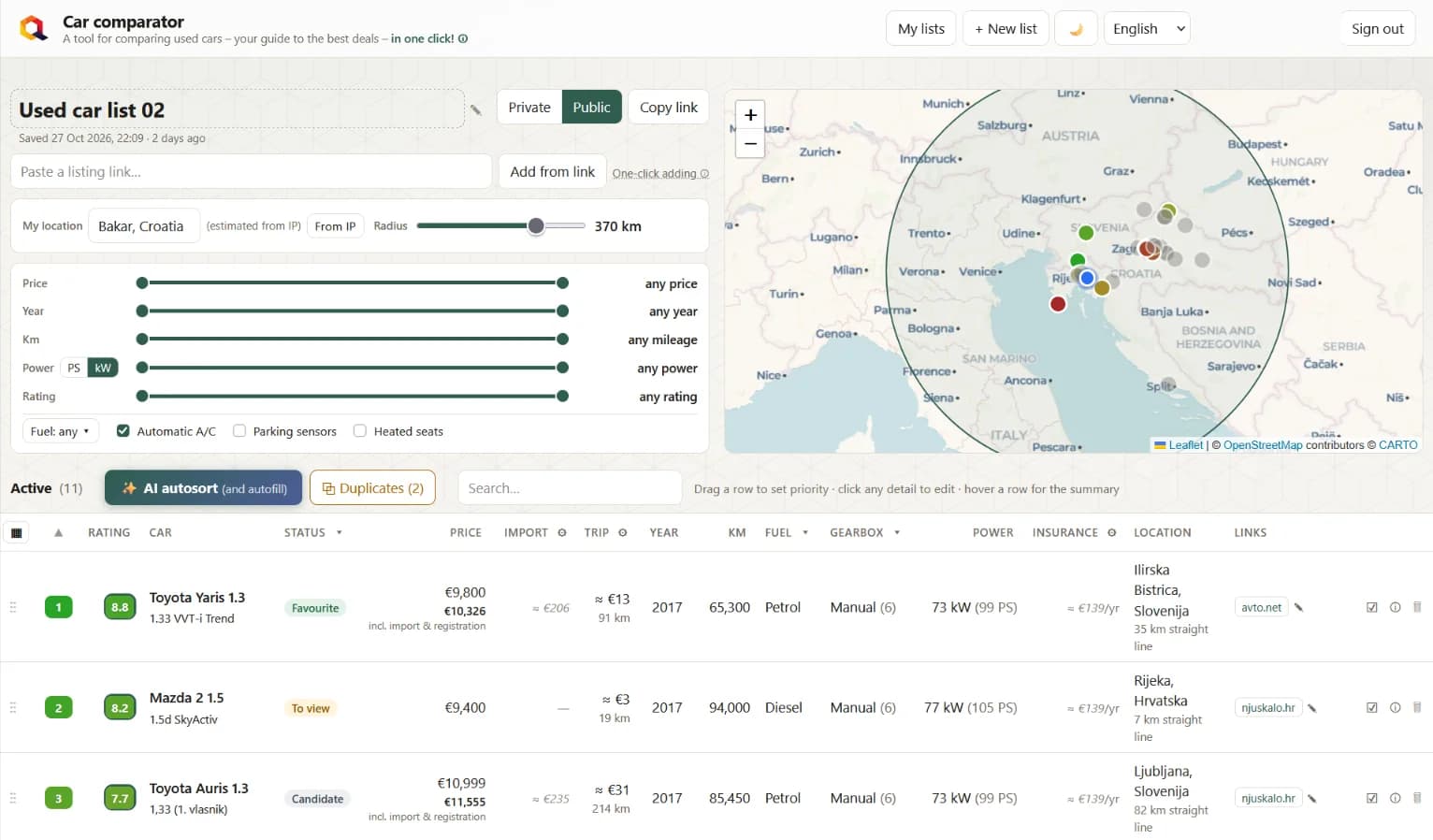The height and width of the screenshot is (840, 1433).
Task: Show Duplicates (2)
Action: click(x=372, y=488)
